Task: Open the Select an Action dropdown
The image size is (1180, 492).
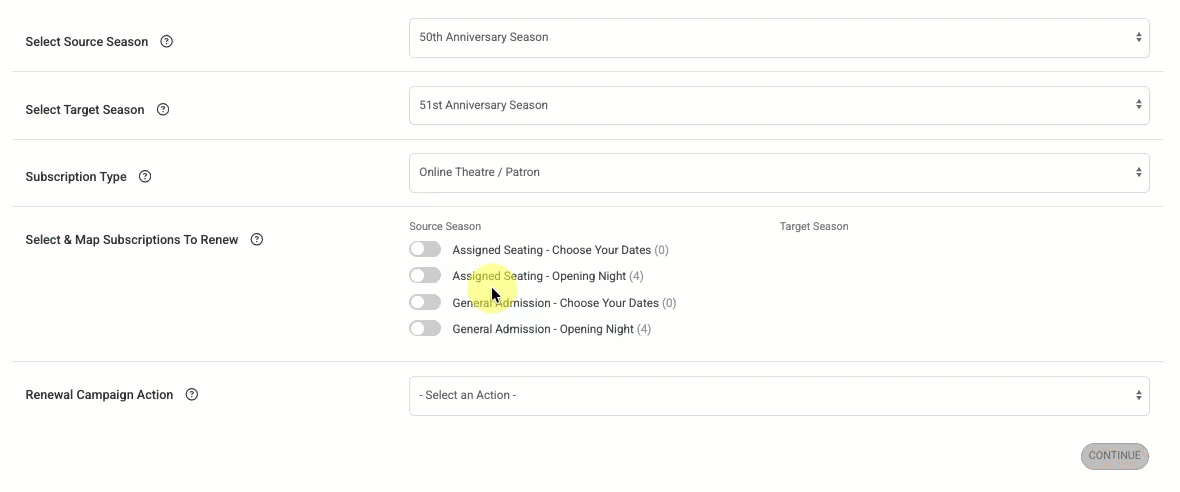Action: (x=779, y=396)
